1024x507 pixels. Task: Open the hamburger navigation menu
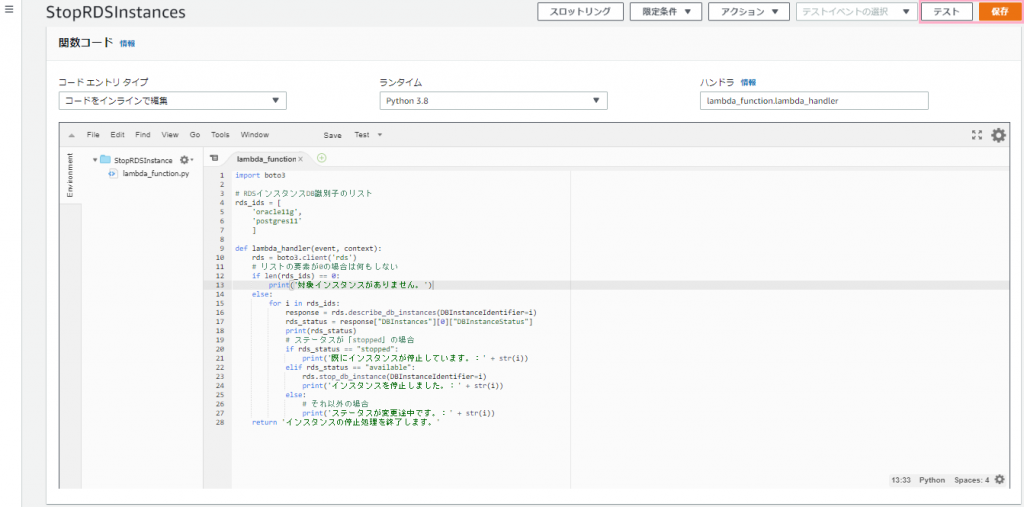9,11
